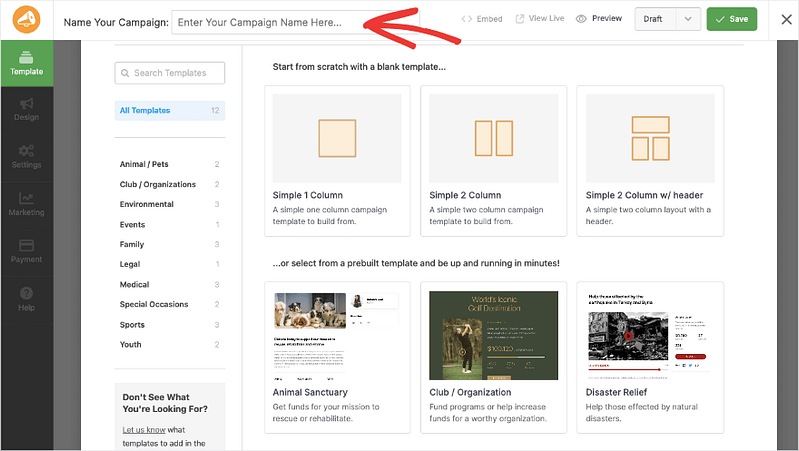
Task: Open the Help sidebar item
Action: 26,298
